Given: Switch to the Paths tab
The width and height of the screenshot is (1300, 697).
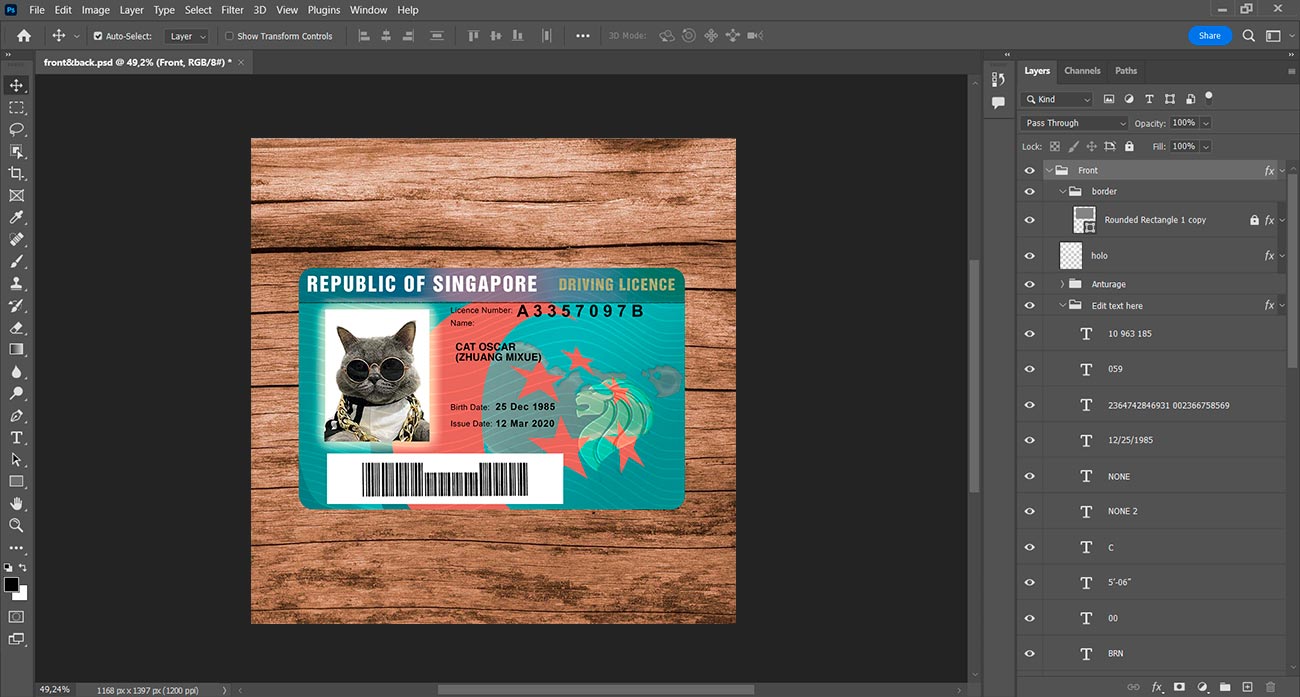Looking at the screenshot, I should click(x=1126, y=71).
